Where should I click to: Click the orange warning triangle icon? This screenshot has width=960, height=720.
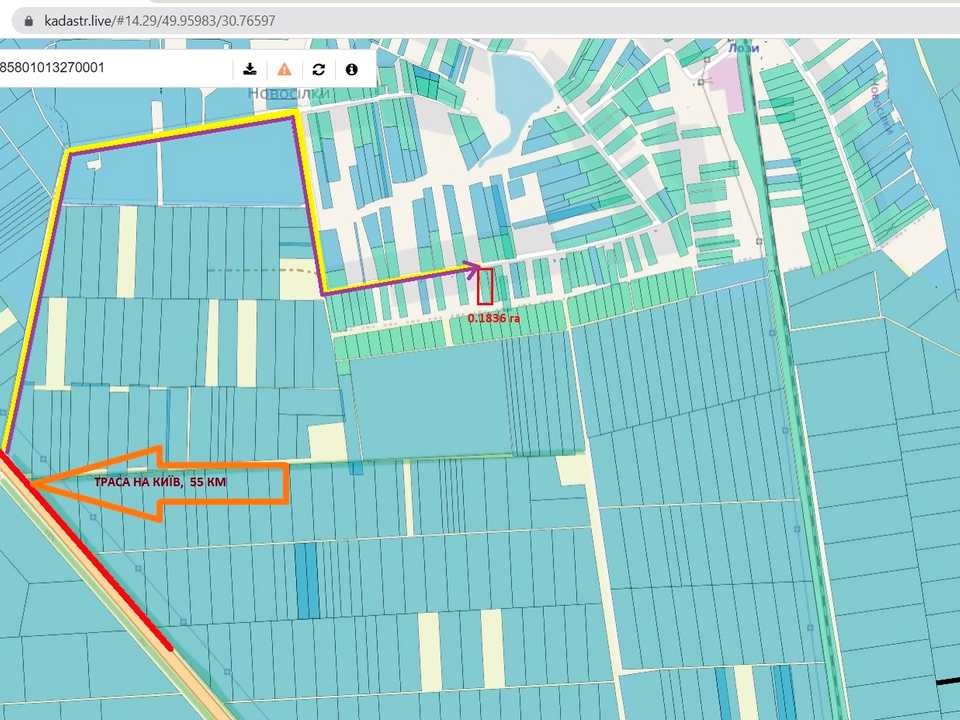click(284, 69)
